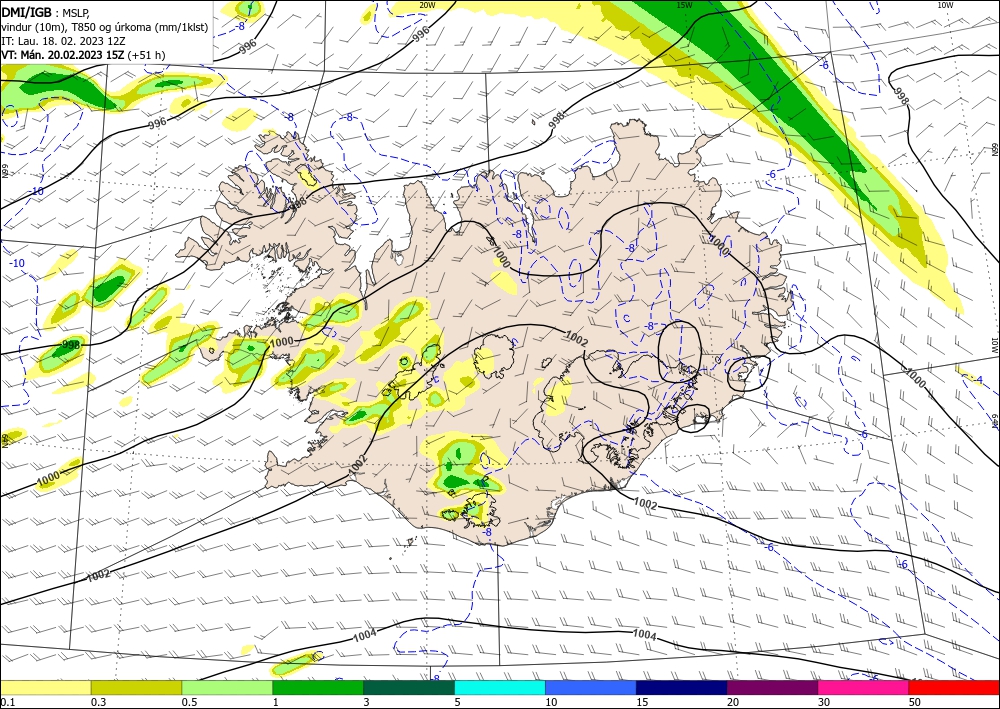The height and width of the screenshot is (709, 1000).
Task: Click the "20W" longitude label
Action: [427, 5]
